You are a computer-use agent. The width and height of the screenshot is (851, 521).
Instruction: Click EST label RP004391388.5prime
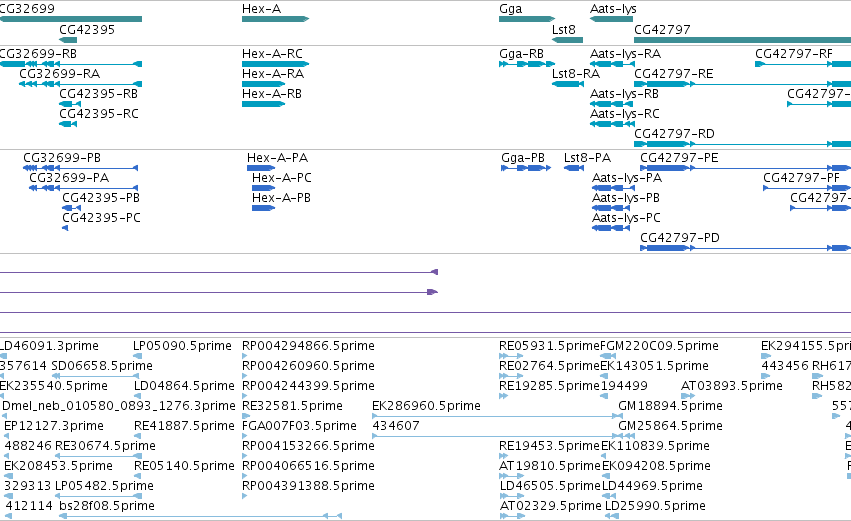tap(308, 486)
